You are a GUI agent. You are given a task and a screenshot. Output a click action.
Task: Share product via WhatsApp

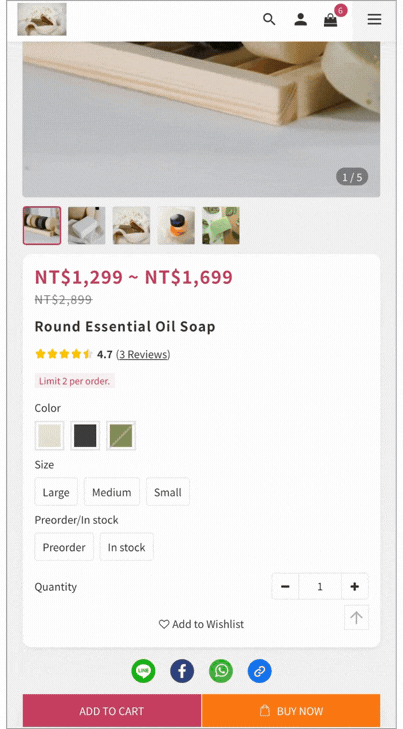[221, 671]
